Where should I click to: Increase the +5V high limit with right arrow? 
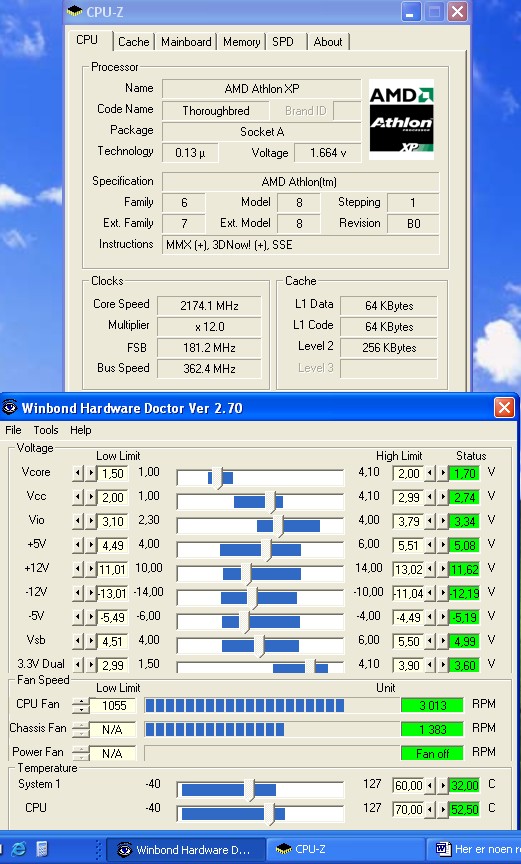(443, 546)
